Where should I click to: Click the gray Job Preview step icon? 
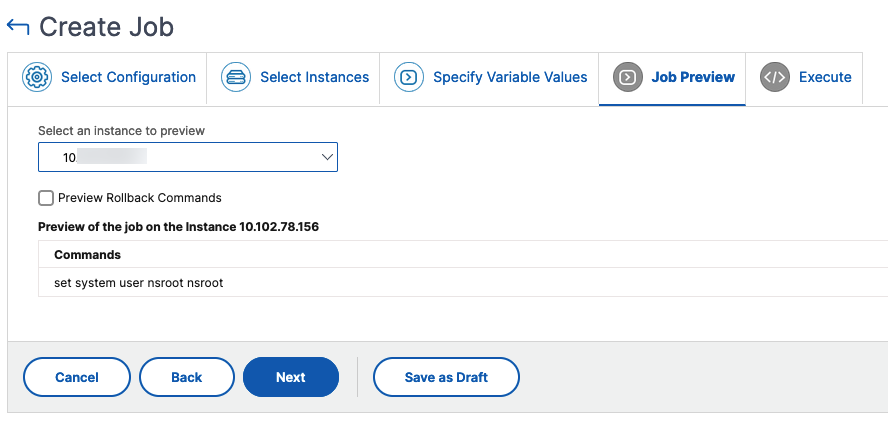[627, 77]
